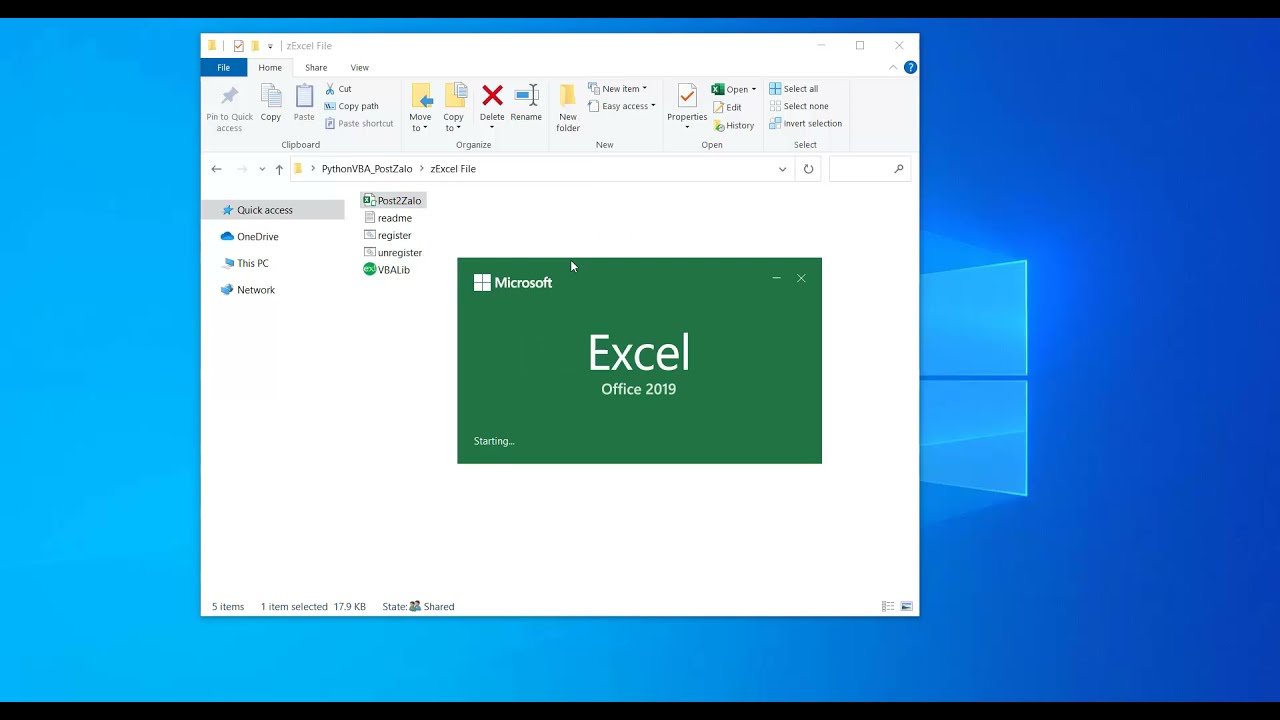
Task: Select the register file
Action: (x=388, y=235)
